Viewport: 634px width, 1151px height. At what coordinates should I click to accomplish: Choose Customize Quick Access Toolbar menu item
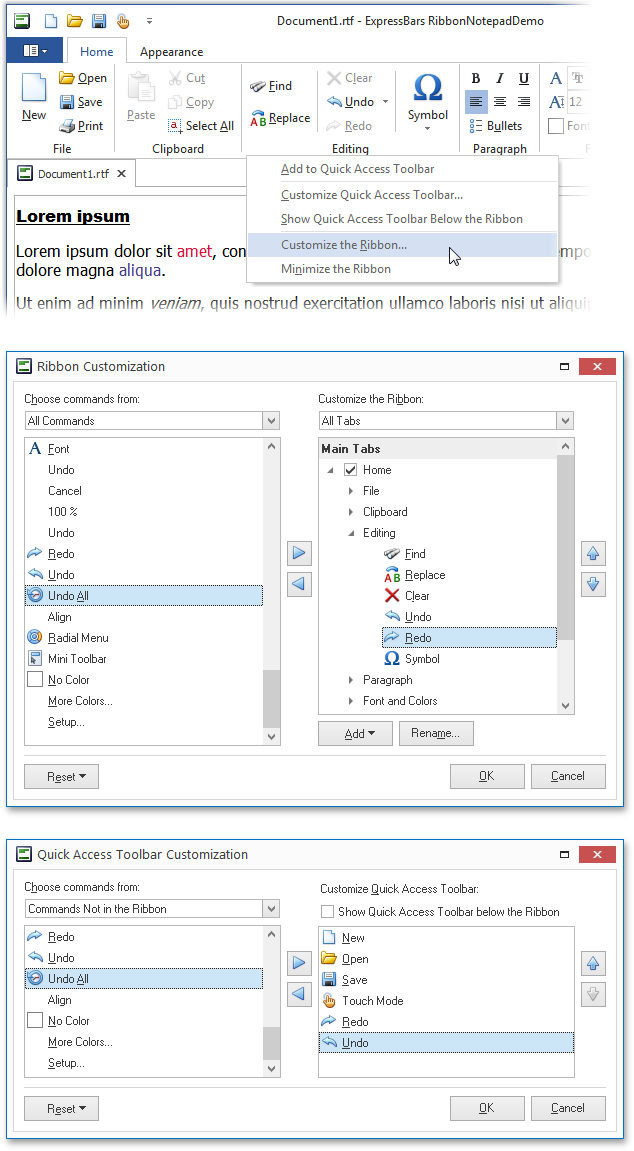coord(402,195)
